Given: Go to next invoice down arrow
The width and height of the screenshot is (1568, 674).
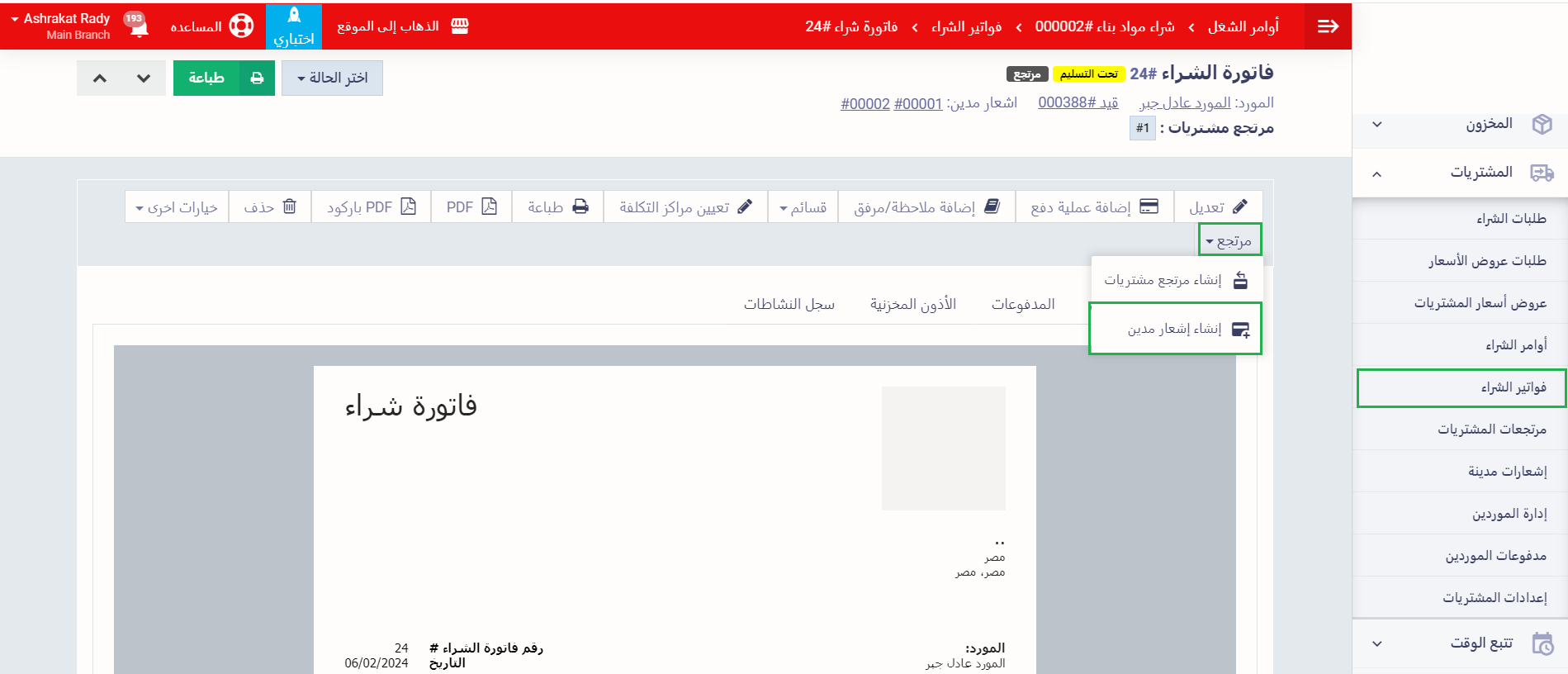Looking at the screenshot, I should (144, 78).
